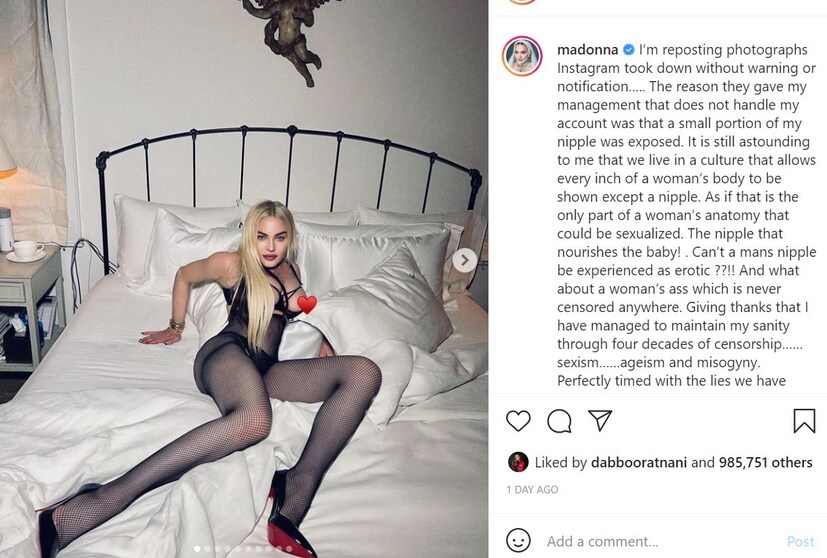Open the emoji picker smiley icon
This screenshot has width=827, height=558.
click(x=518, y=541)
